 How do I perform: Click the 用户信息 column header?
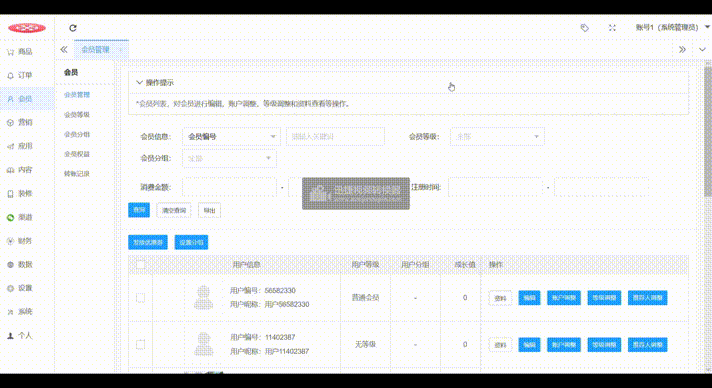tap(246, 264)
